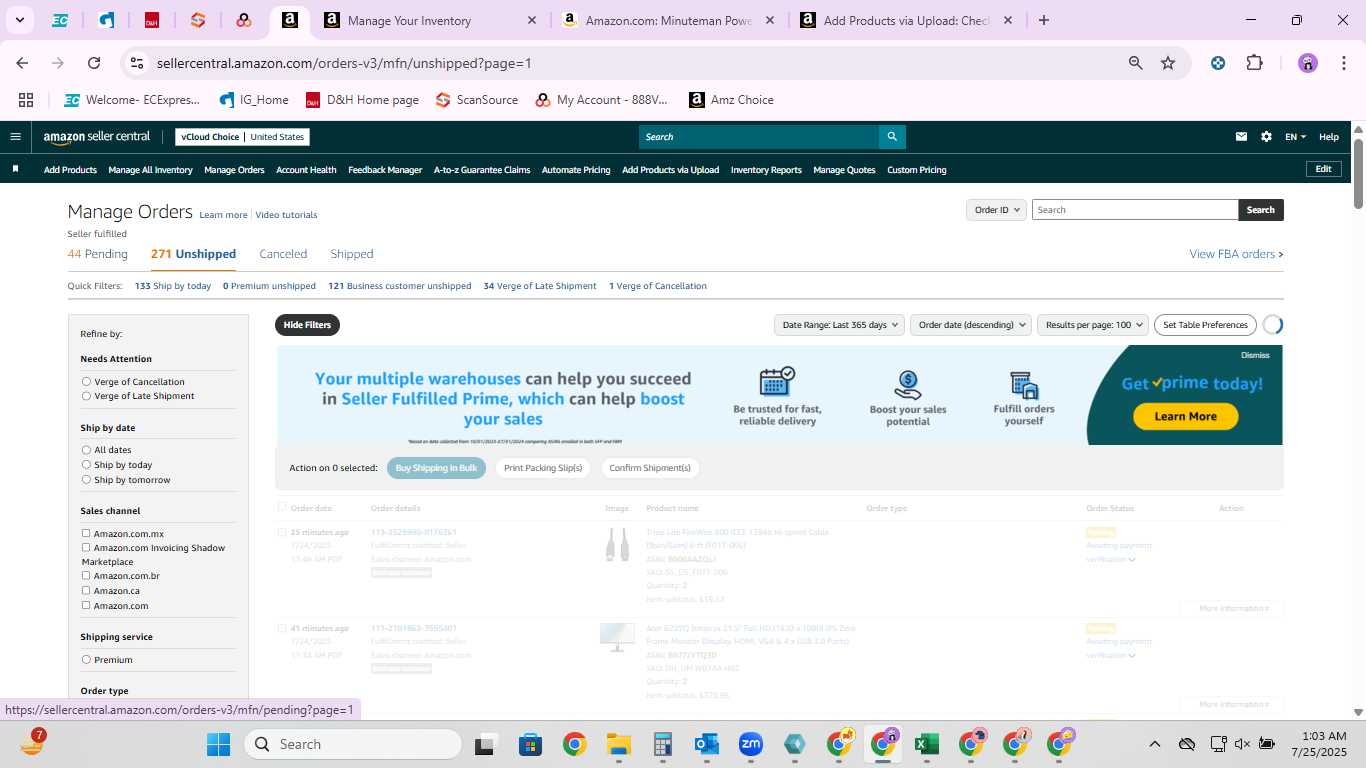Image resolution: width=1366 pixels, height=768 pixels.
Task: Click the browser zoom magnifier icon
Action: (1136, 63)
